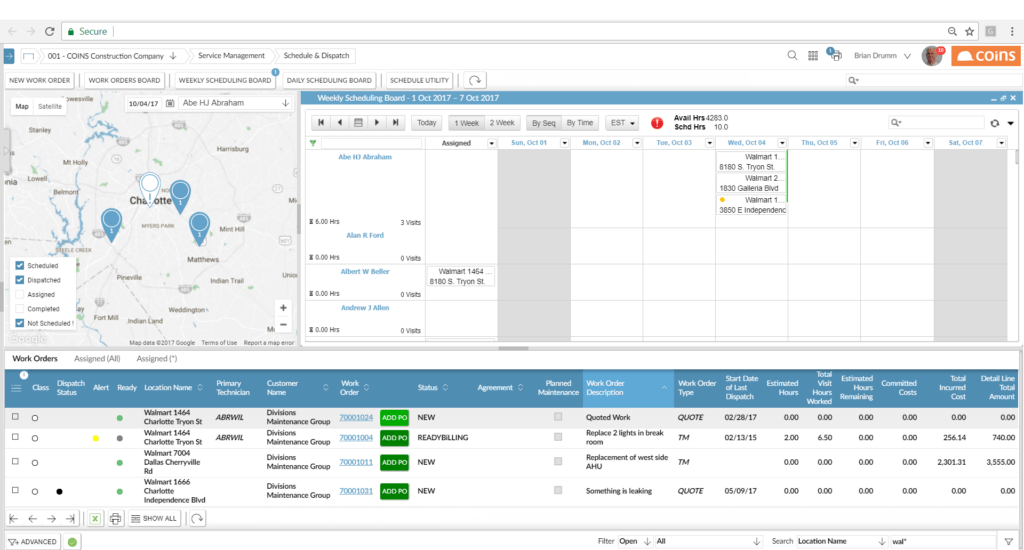Click the board settings refresh icon

point(995,123)
